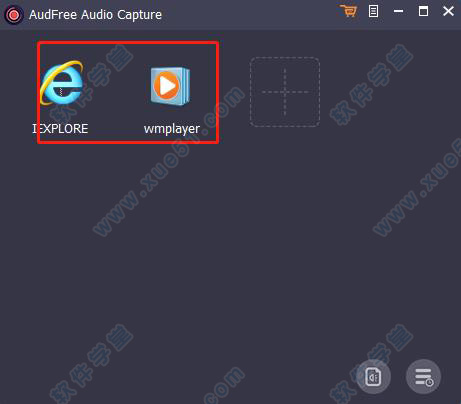This screenshot has width=461, height=404.
Task: Show the recording history list button
Action: tap(424, 377)
